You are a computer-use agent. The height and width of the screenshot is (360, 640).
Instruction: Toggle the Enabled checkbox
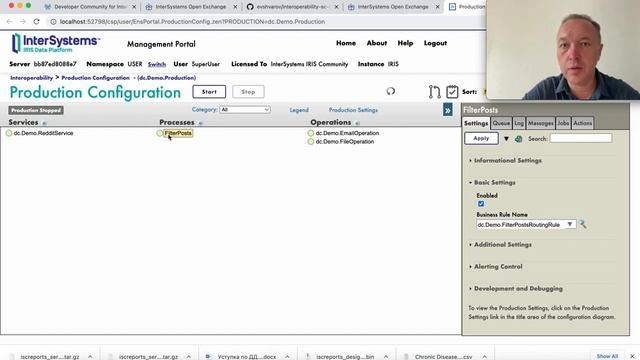click(x=481, y=204)
